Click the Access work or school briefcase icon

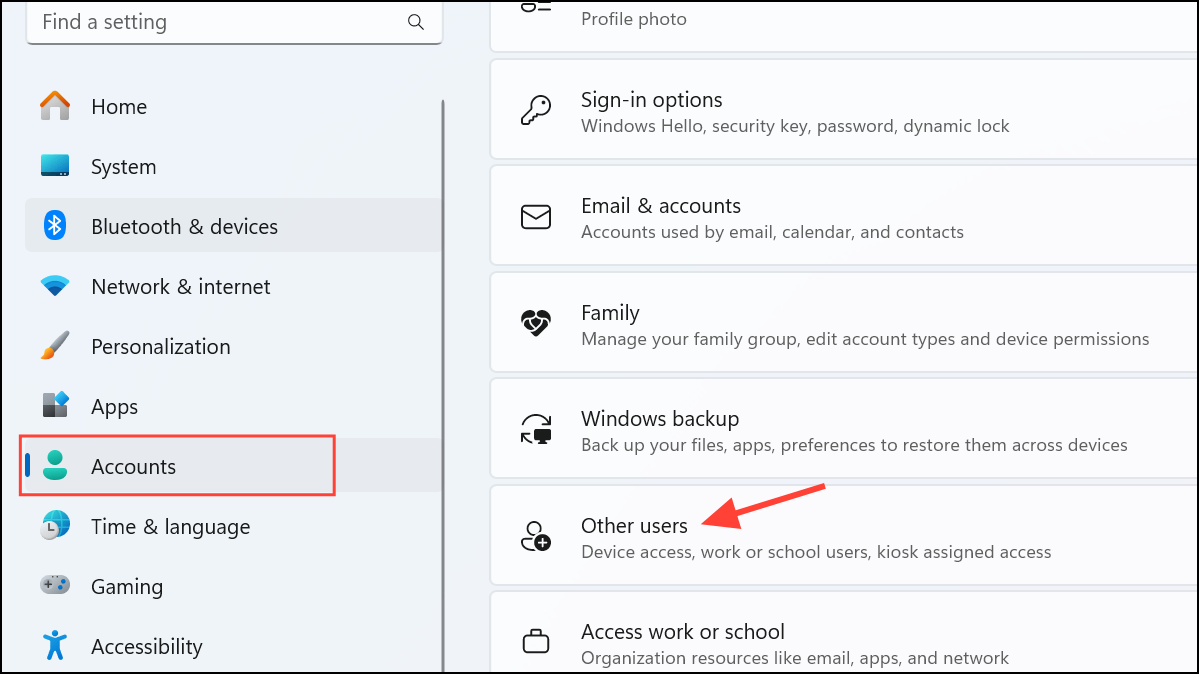pos(537,641)
